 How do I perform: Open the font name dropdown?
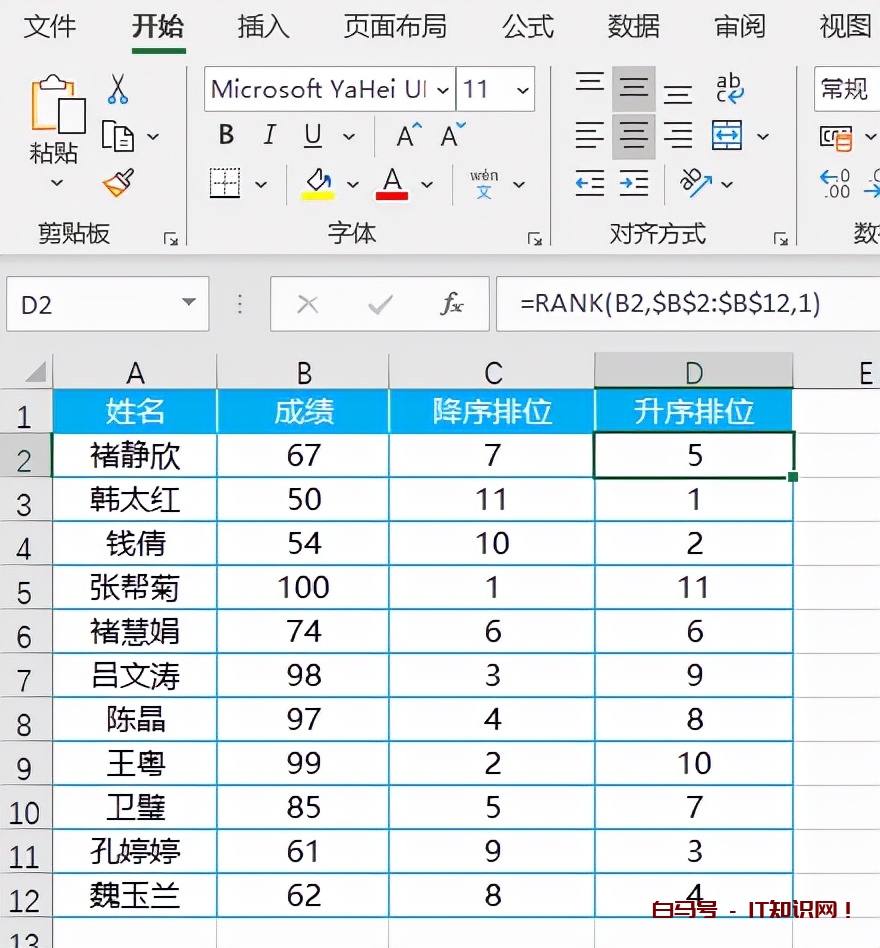444,89
